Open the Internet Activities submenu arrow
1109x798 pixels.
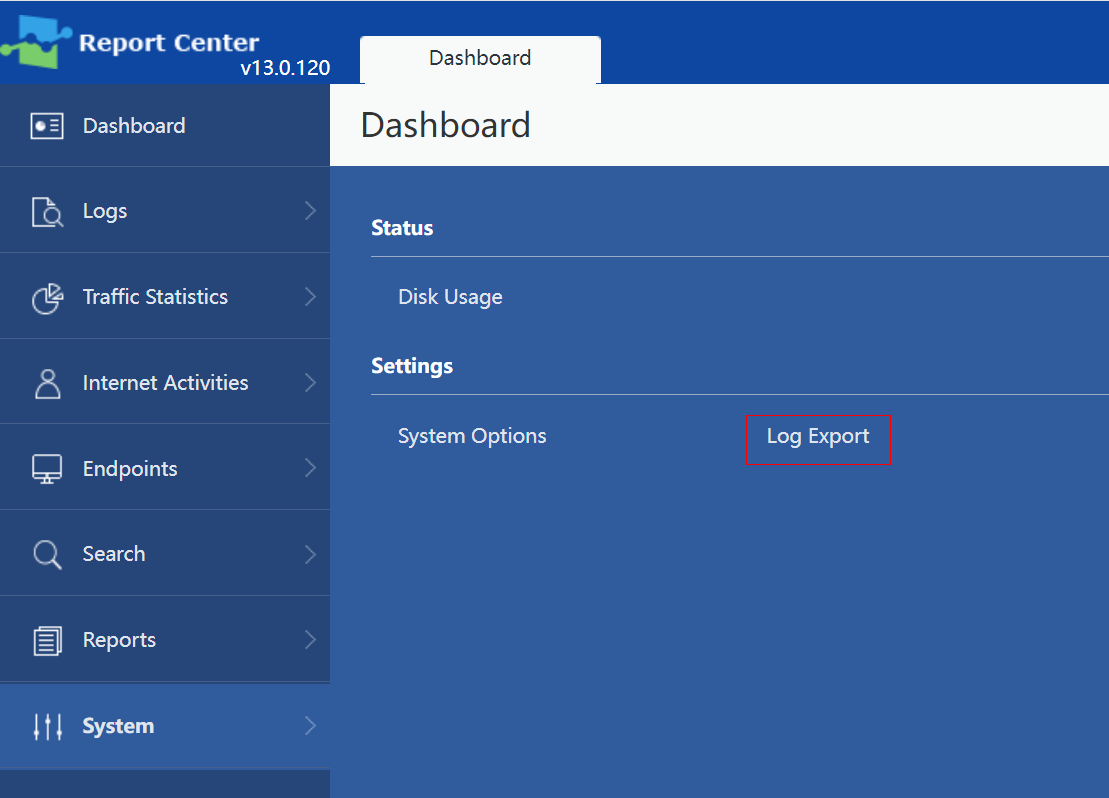(x=310, y=383)
